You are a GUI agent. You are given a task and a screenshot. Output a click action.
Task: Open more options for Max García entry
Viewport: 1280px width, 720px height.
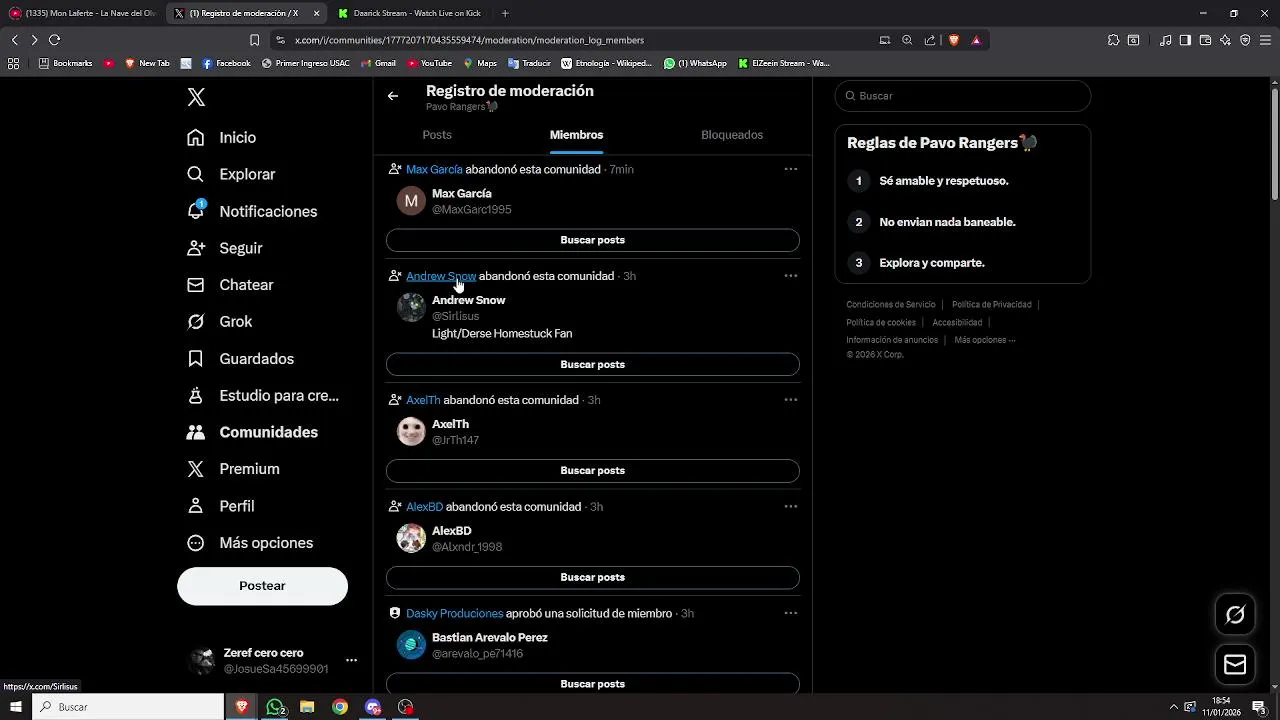click(x=790, y=169)
